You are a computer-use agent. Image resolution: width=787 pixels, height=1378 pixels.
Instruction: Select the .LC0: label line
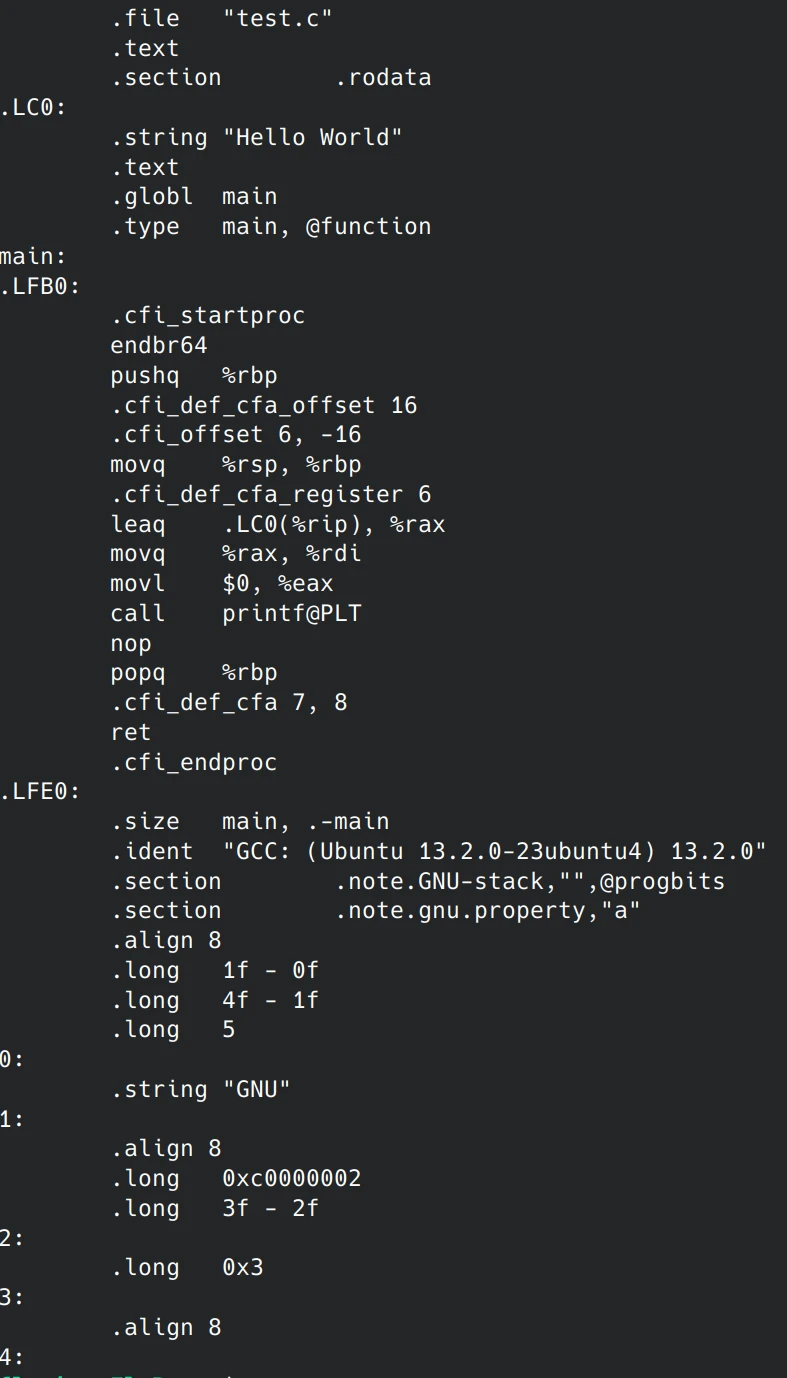point(33,107)
